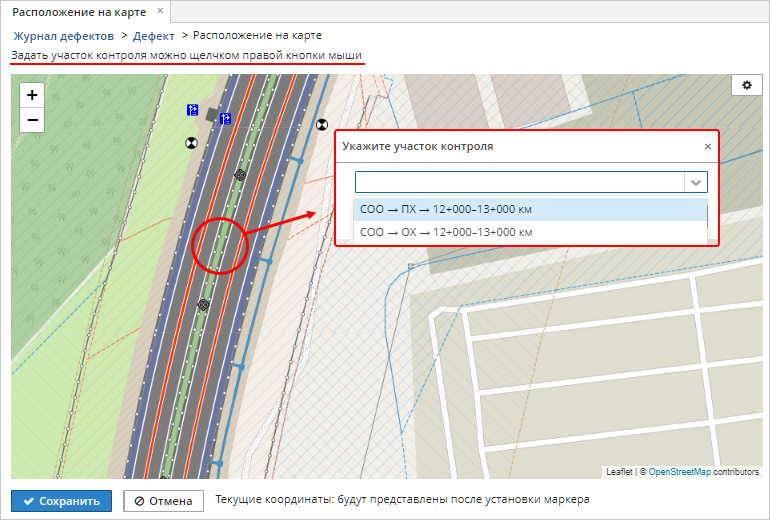Open map settings gear icon
770x520 pixels.
point(746,85)
